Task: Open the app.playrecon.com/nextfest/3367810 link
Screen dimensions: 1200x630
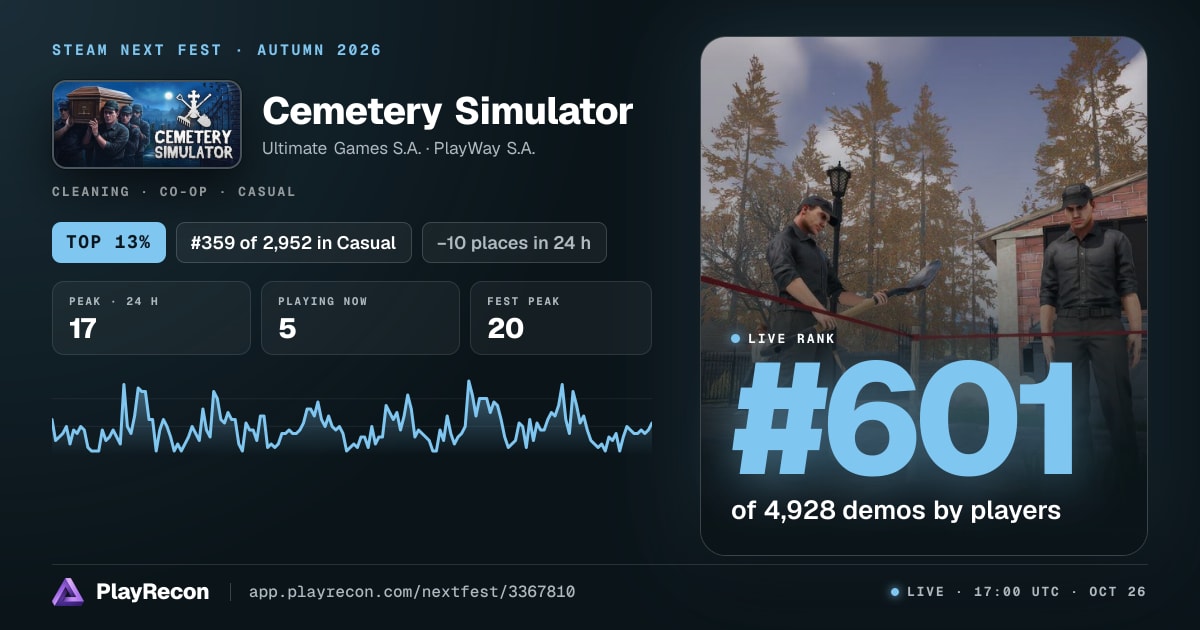Action: click(412, 592)
